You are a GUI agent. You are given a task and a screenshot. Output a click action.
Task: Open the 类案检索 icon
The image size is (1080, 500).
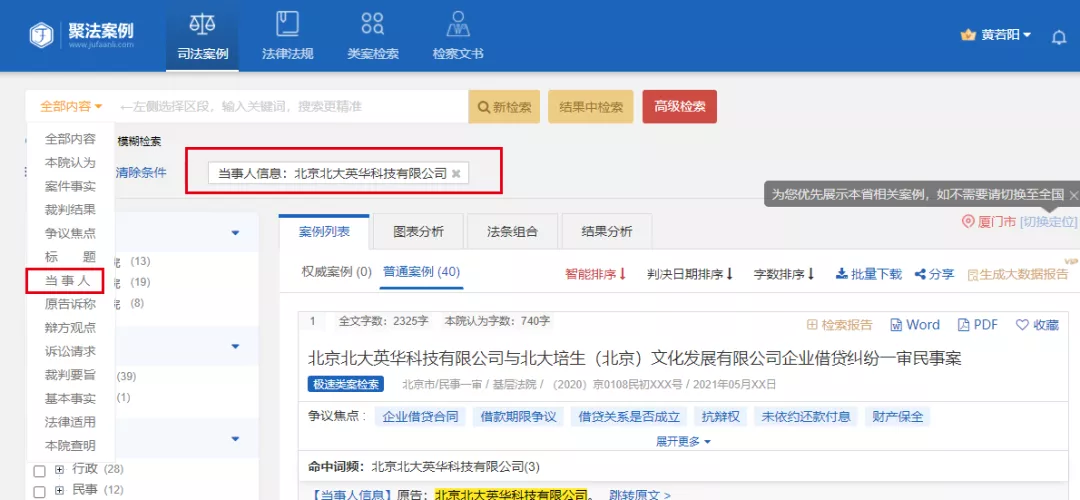click(373, 23)
